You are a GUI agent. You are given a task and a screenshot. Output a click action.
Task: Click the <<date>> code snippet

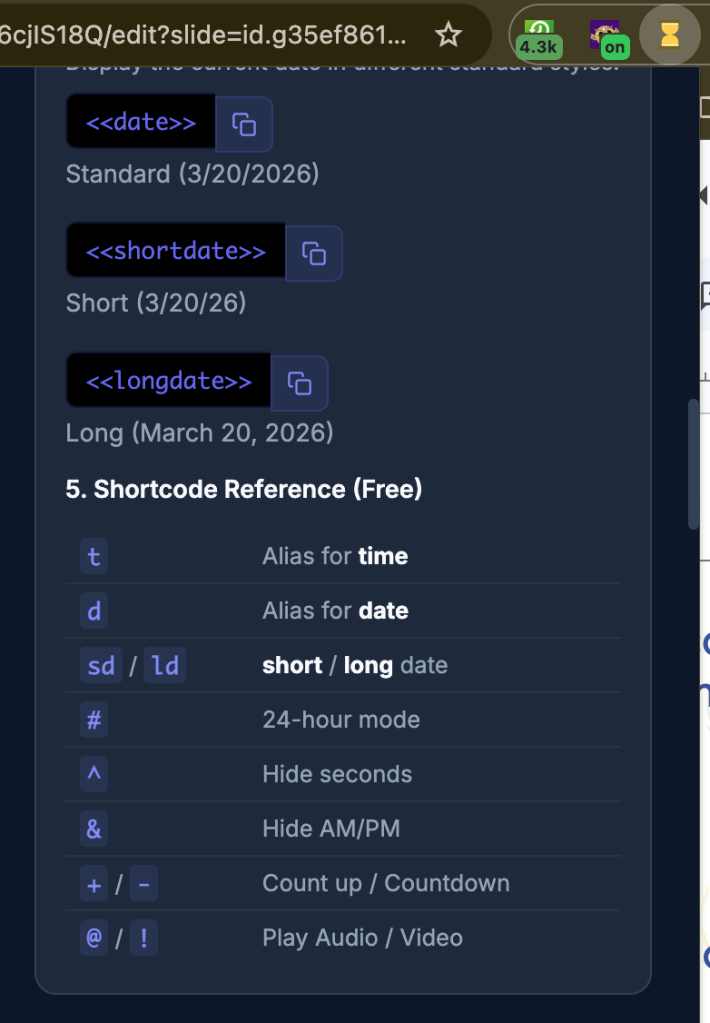141,123
